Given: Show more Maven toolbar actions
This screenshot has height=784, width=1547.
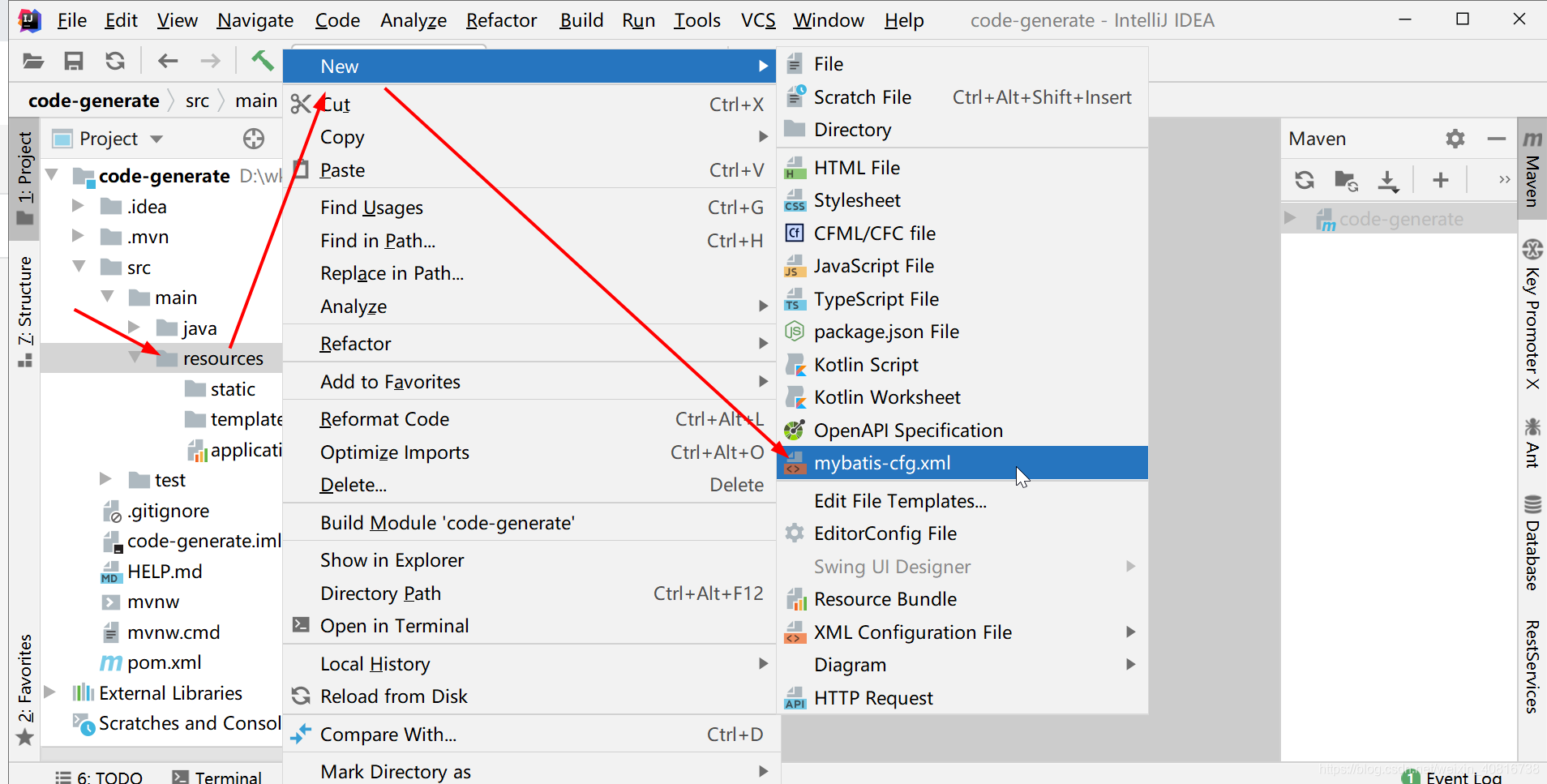Looking at the screenshot, I should pyautogui.click(x=1504, y=180).
